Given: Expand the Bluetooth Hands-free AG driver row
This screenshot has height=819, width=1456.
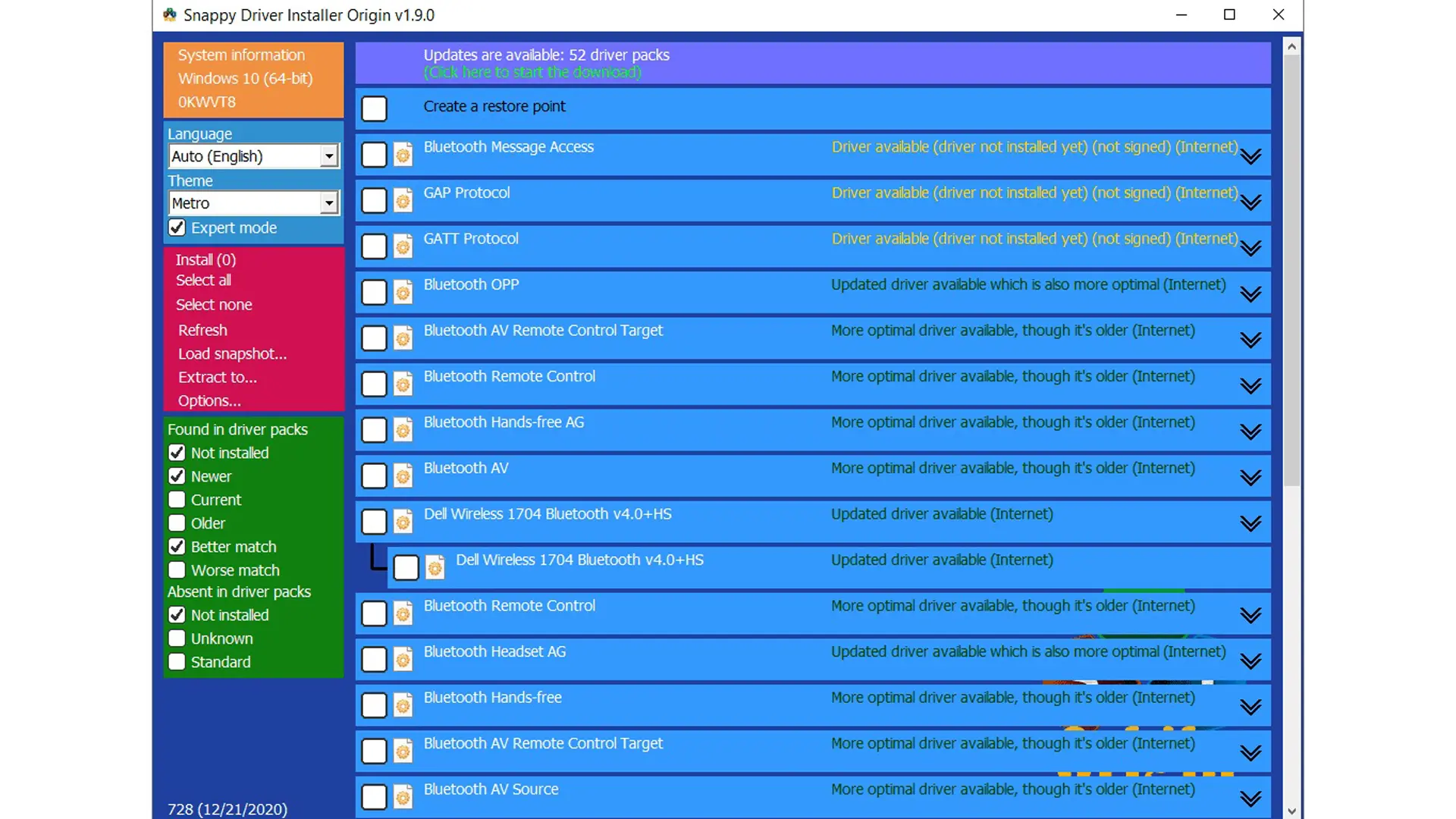Looking at the screenshot, I should [1250, 431].
